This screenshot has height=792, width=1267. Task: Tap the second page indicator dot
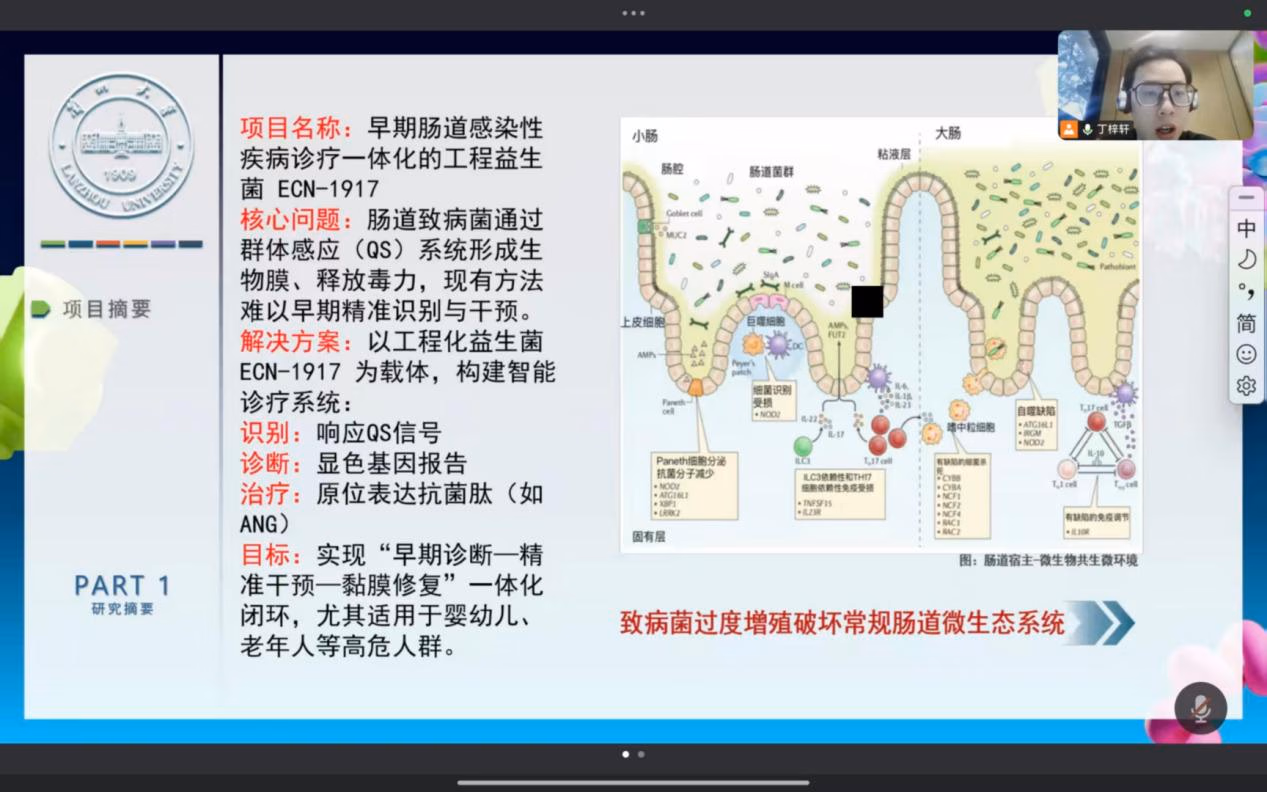point(641,754)
